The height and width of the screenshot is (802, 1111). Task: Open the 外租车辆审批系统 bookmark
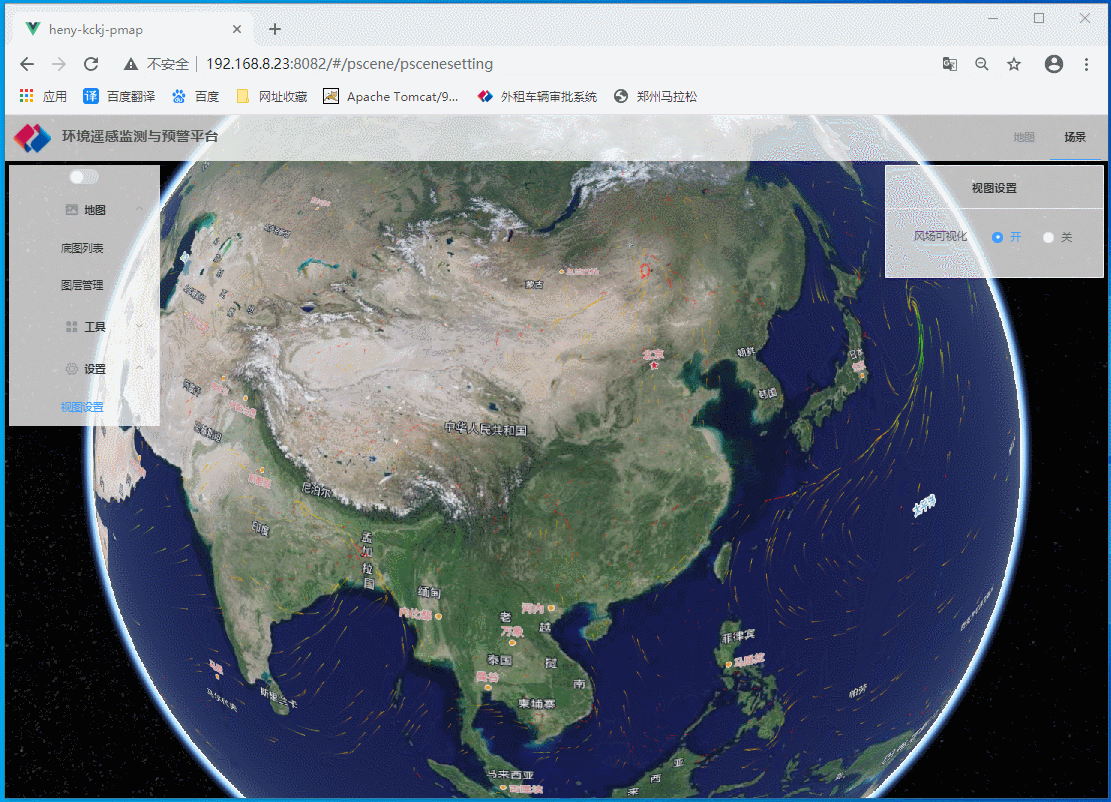pyautogui.click(x=537, y=96)
